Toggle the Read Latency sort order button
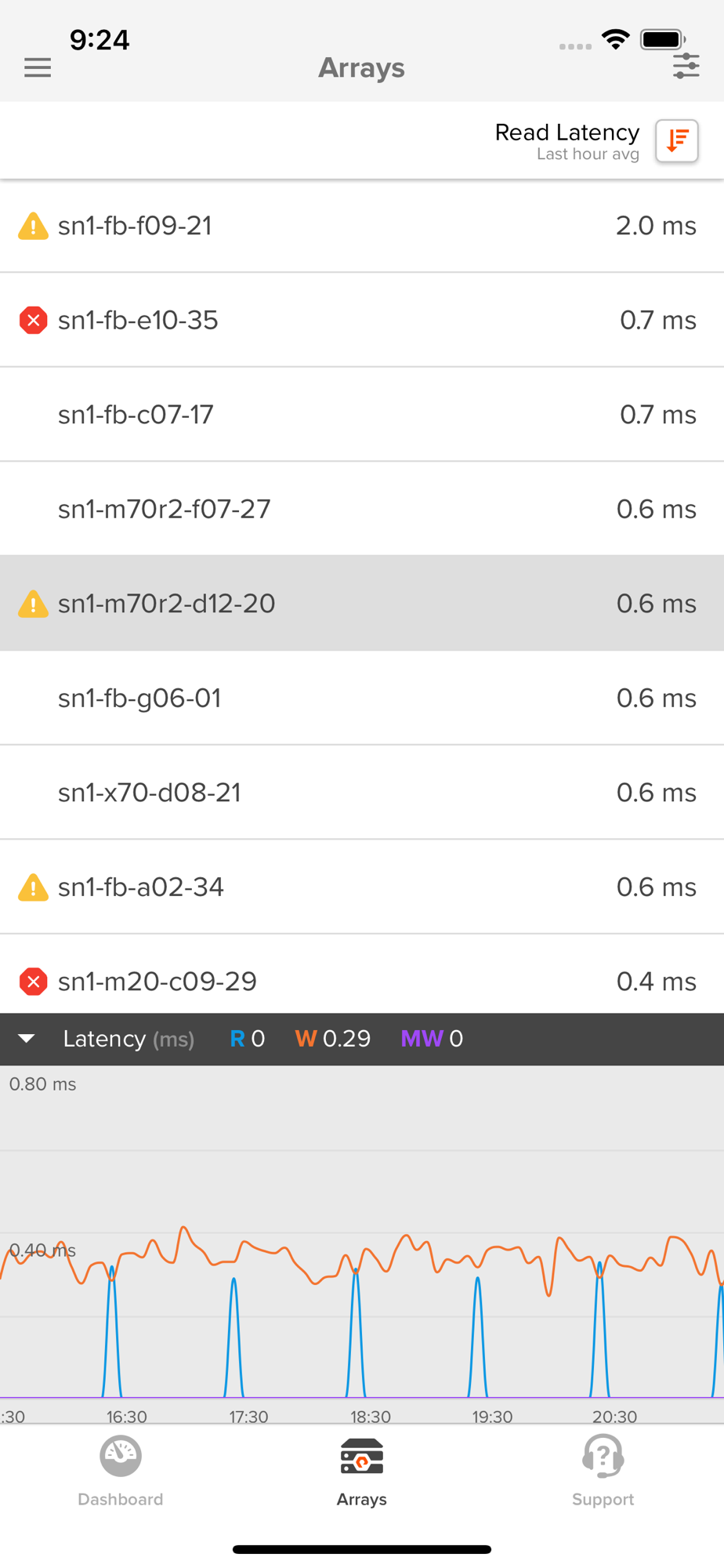This screenshot has height=1568, width=724. tap(677, 141)
